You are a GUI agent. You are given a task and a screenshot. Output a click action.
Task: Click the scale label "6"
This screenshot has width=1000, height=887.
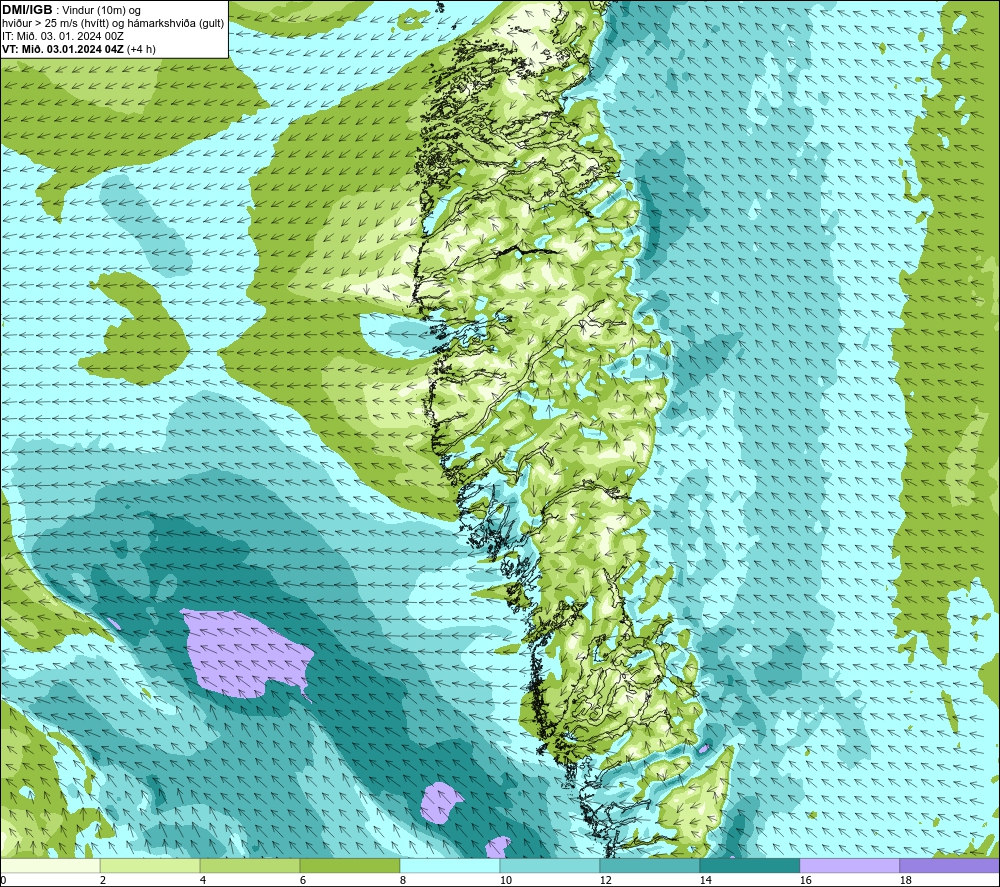click(x=303, y=880)
